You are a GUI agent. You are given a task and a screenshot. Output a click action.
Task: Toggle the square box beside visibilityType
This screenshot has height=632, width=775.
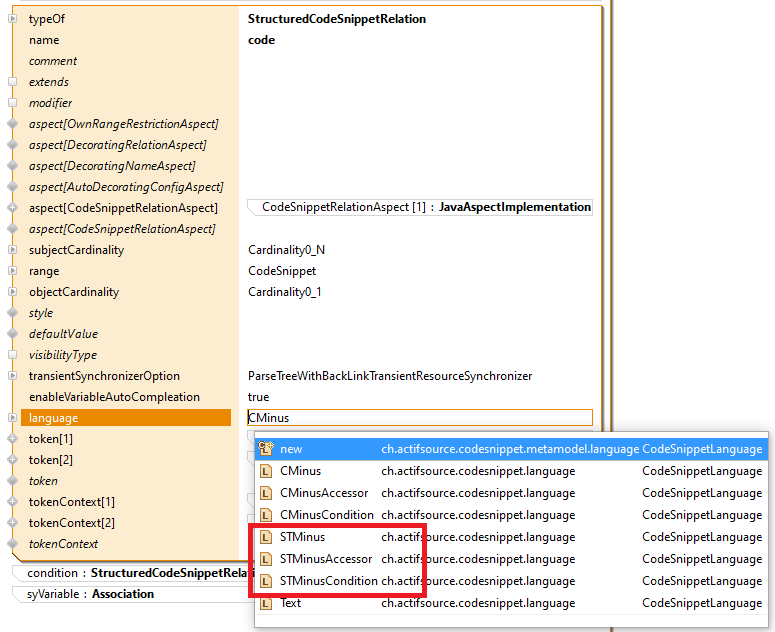[13, 355]
